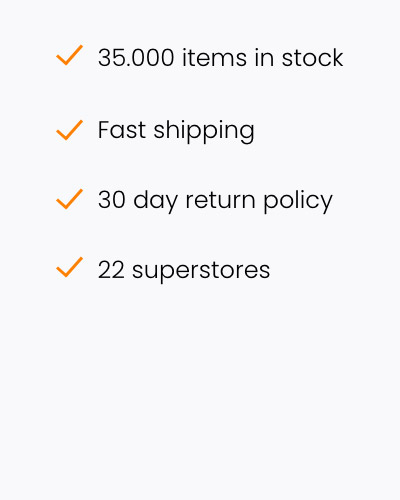
Task: Click the word 'day' in third line
Action: pyautogui.click(x=155, y=201)
